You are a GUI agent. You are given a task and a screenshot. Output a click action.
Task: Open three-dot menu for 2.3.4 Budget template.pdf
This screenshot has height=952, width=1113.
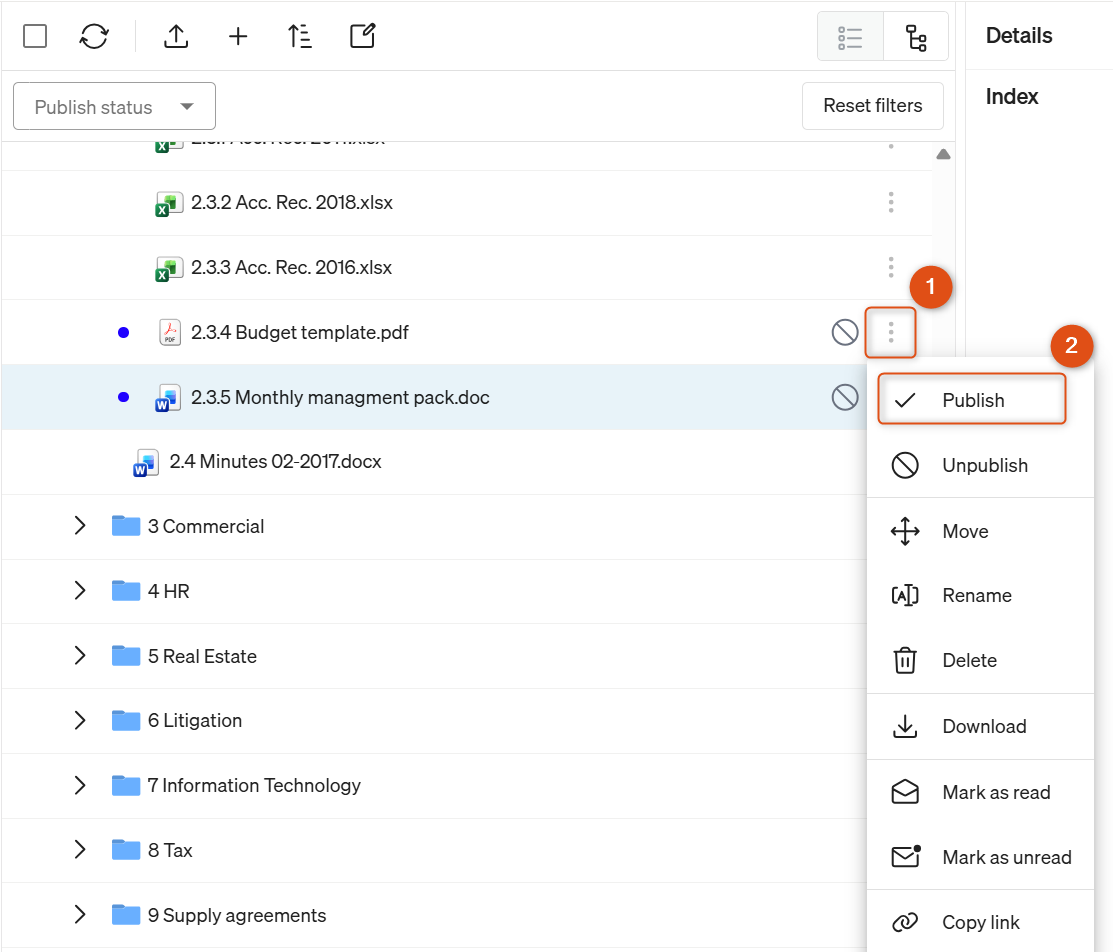[x=891, y=332]
